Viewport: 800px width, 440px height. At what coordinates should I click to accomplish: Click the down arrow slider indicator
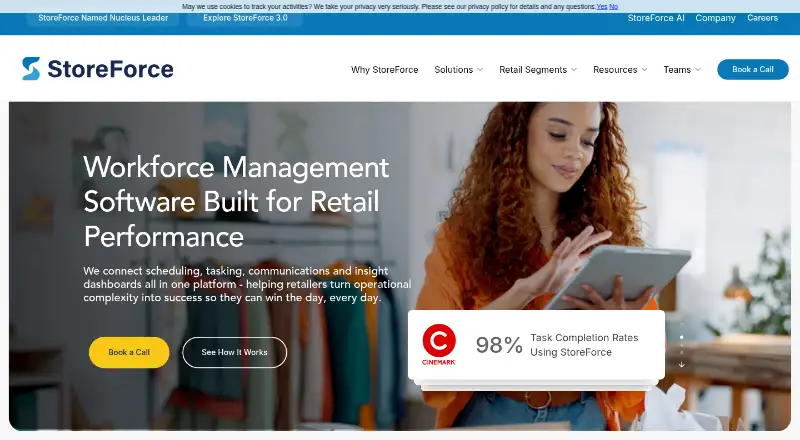(681, 364)
